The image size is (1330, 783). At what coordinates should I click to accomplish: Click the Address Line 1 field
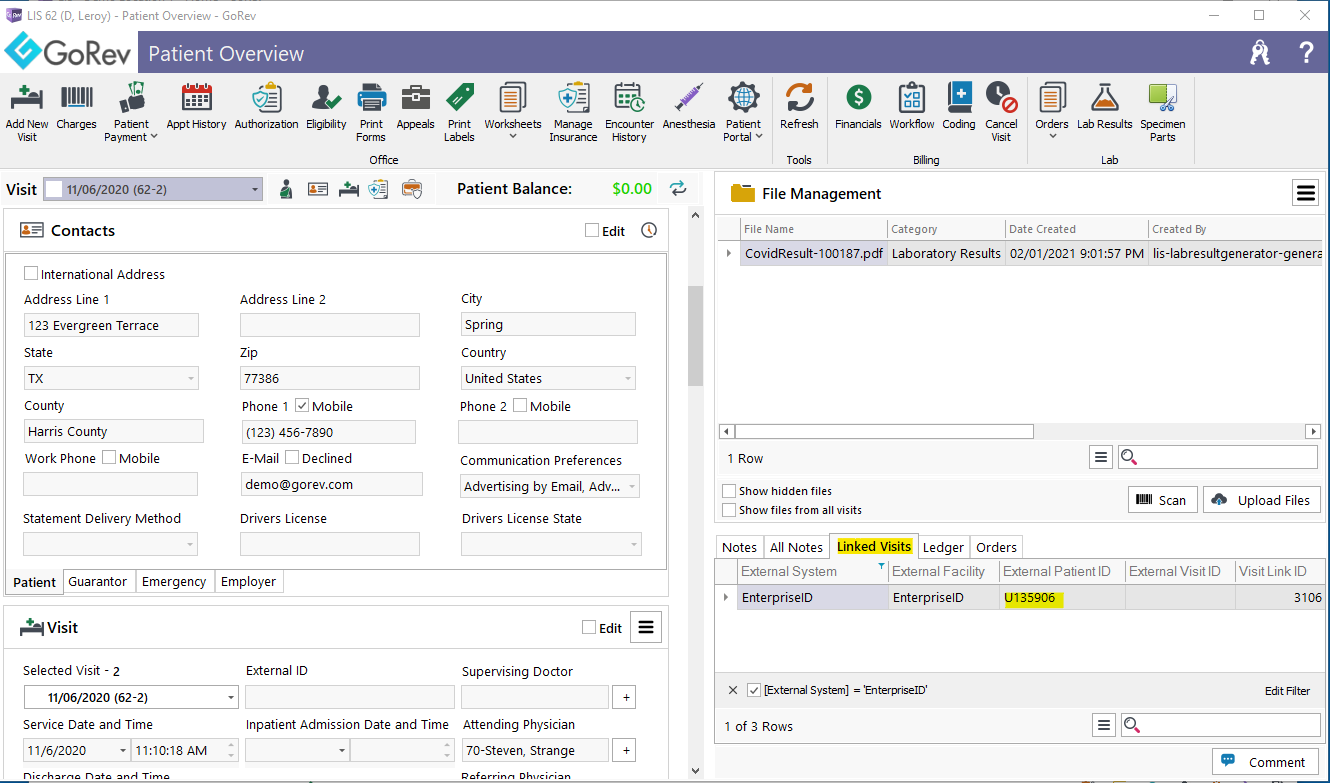tap(111, 325)
